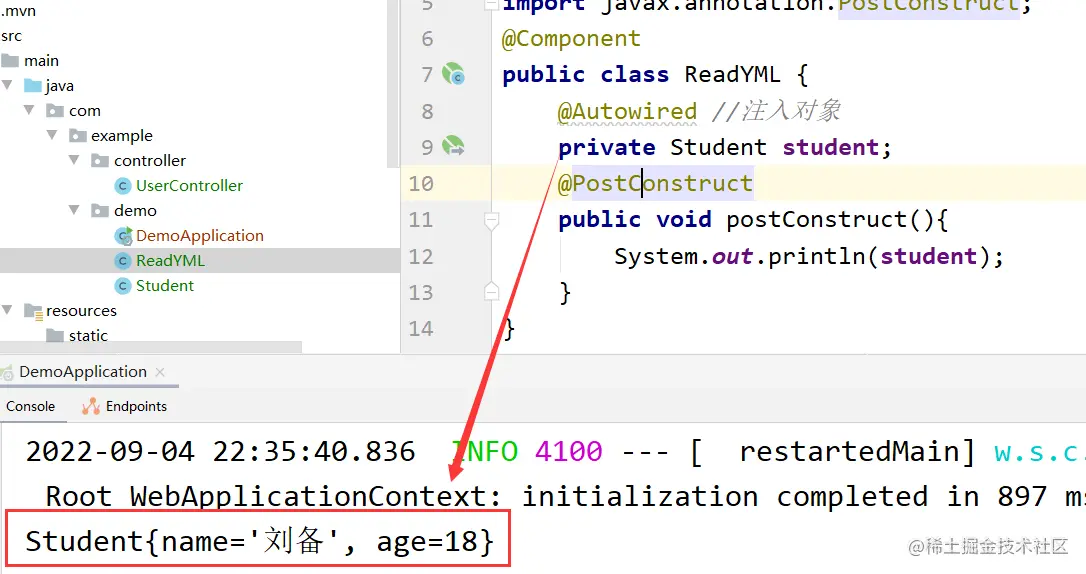
Task: Click the demo package icon
Action: [x=100, y=210]
